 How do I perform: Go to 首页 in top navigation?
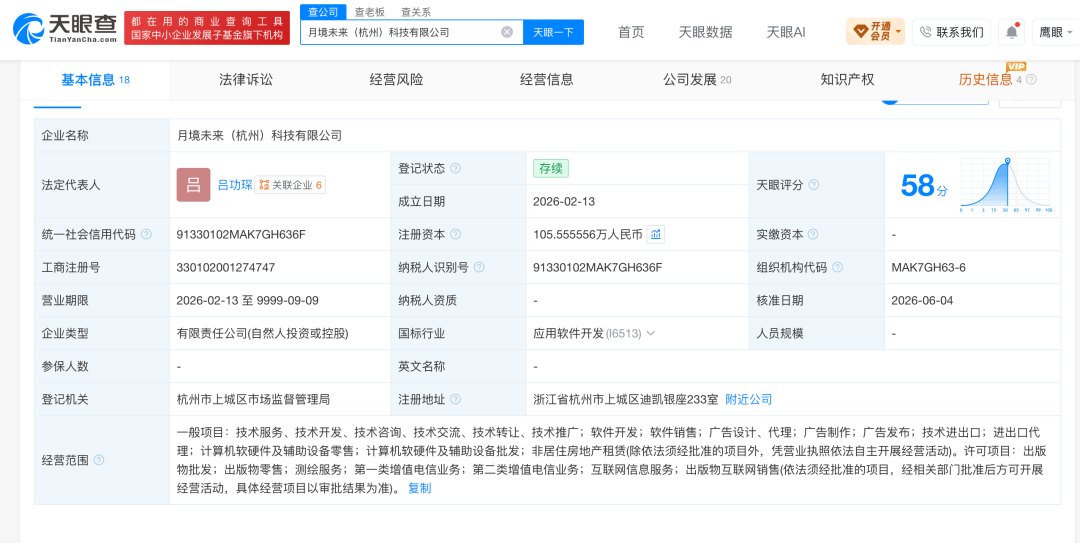click(x=631, y=32)
